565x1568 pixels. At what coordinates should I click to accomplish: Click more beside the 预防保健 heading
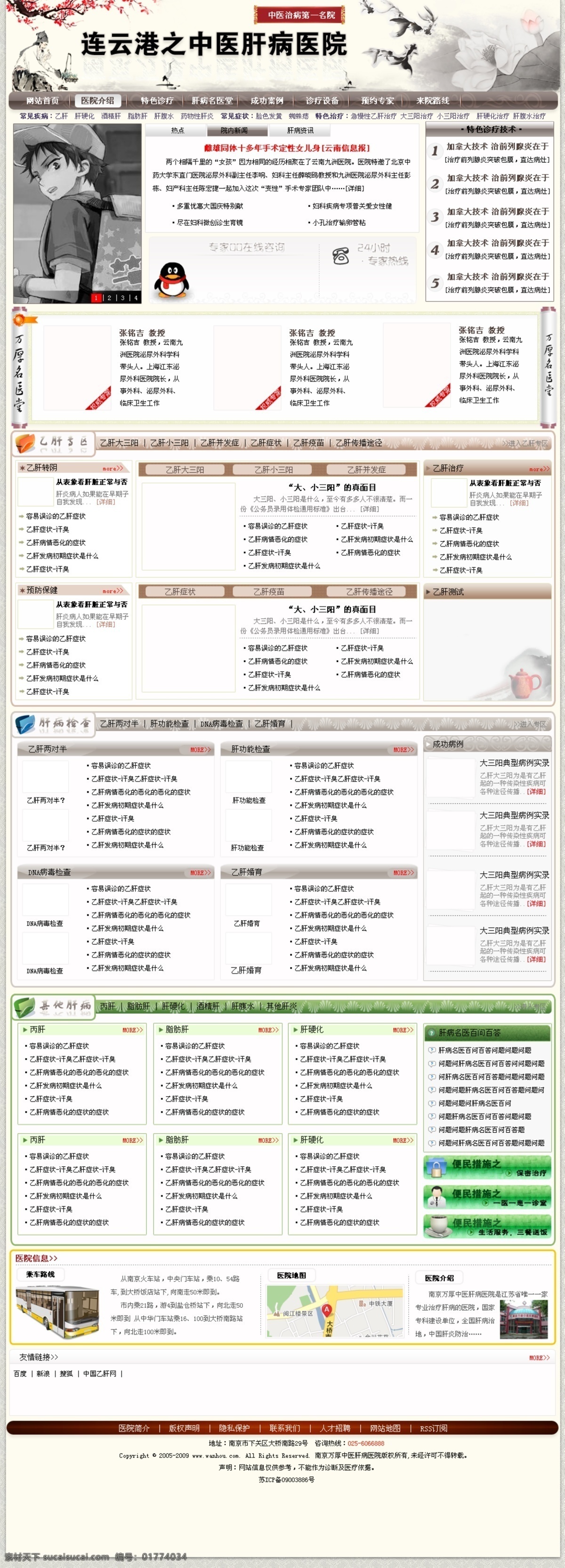113,591
